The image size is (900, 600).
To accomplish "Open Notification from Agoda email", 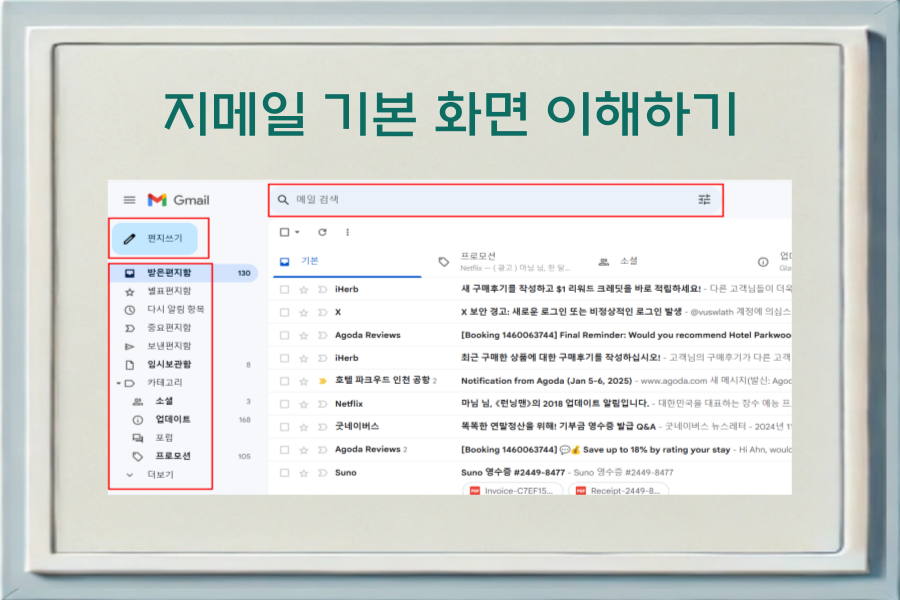I will pos(531,381).
